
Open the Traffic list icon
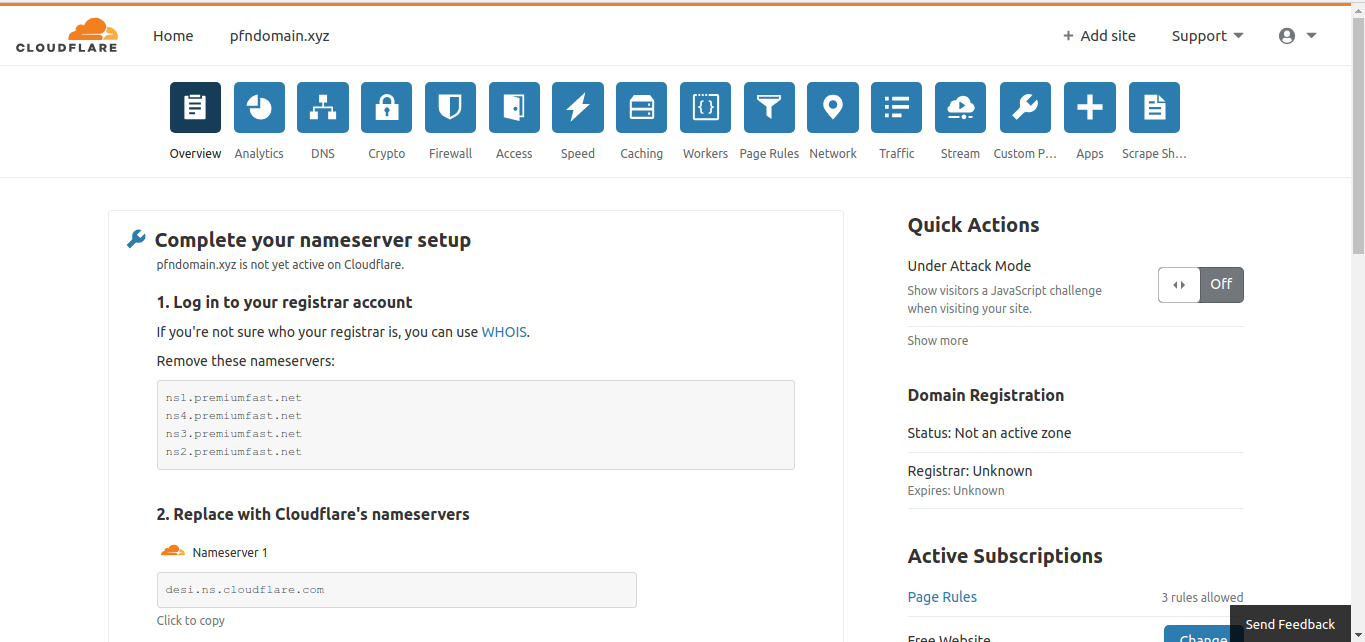tap(896, 107)
